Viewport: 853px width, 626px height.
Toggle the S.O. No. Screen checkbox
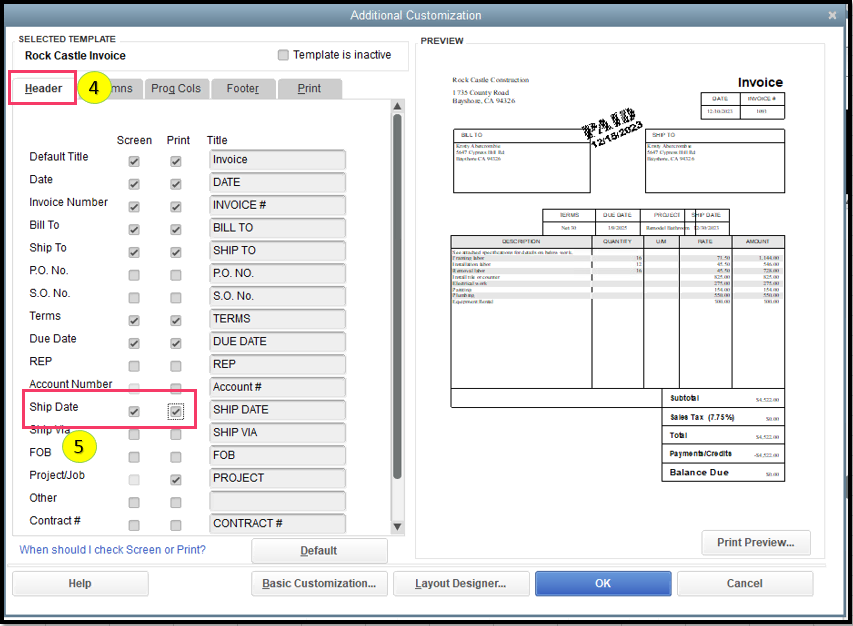134,297
